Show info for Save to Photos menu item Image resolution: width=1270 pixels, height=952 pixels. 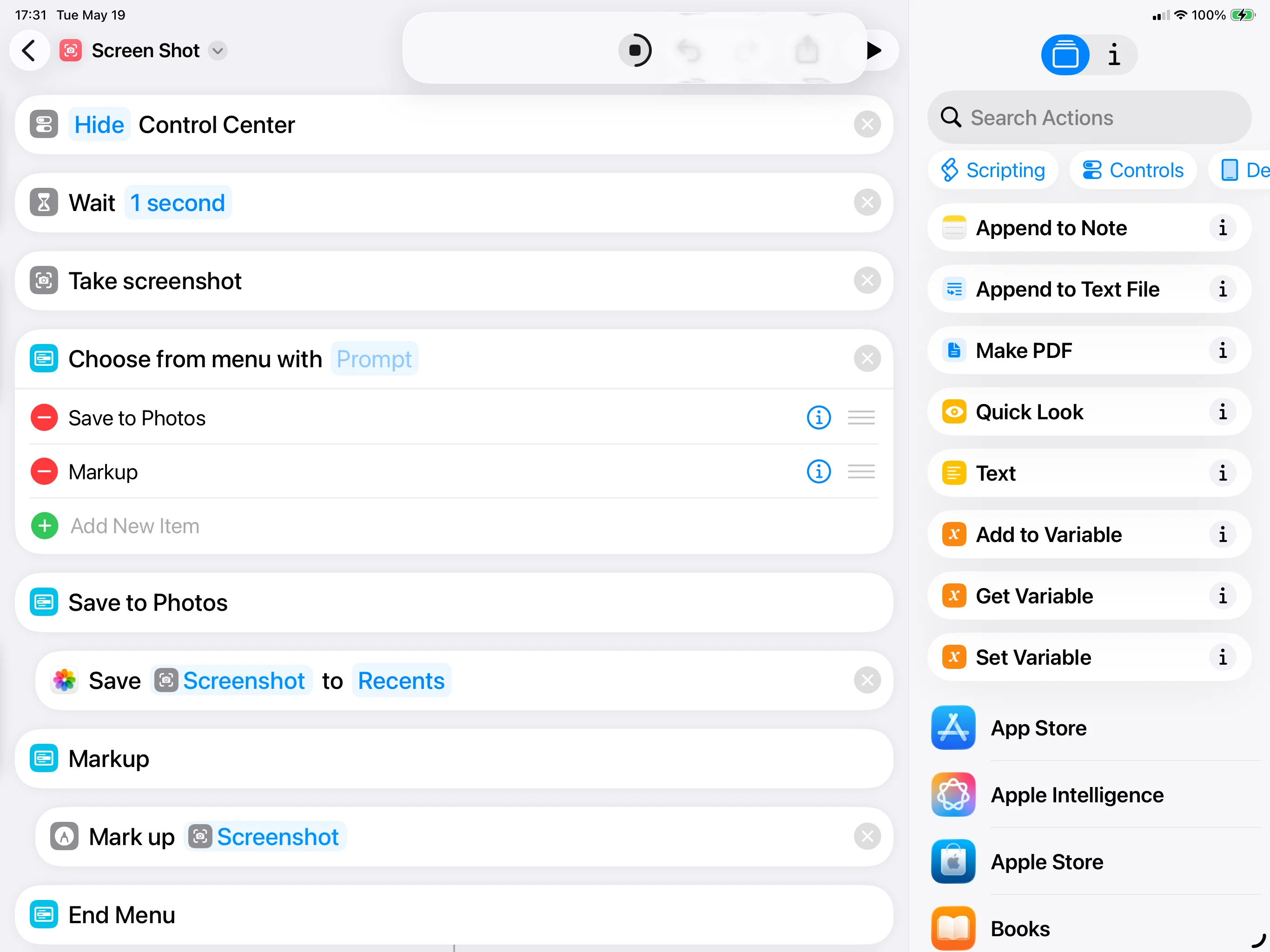point(819,417)
